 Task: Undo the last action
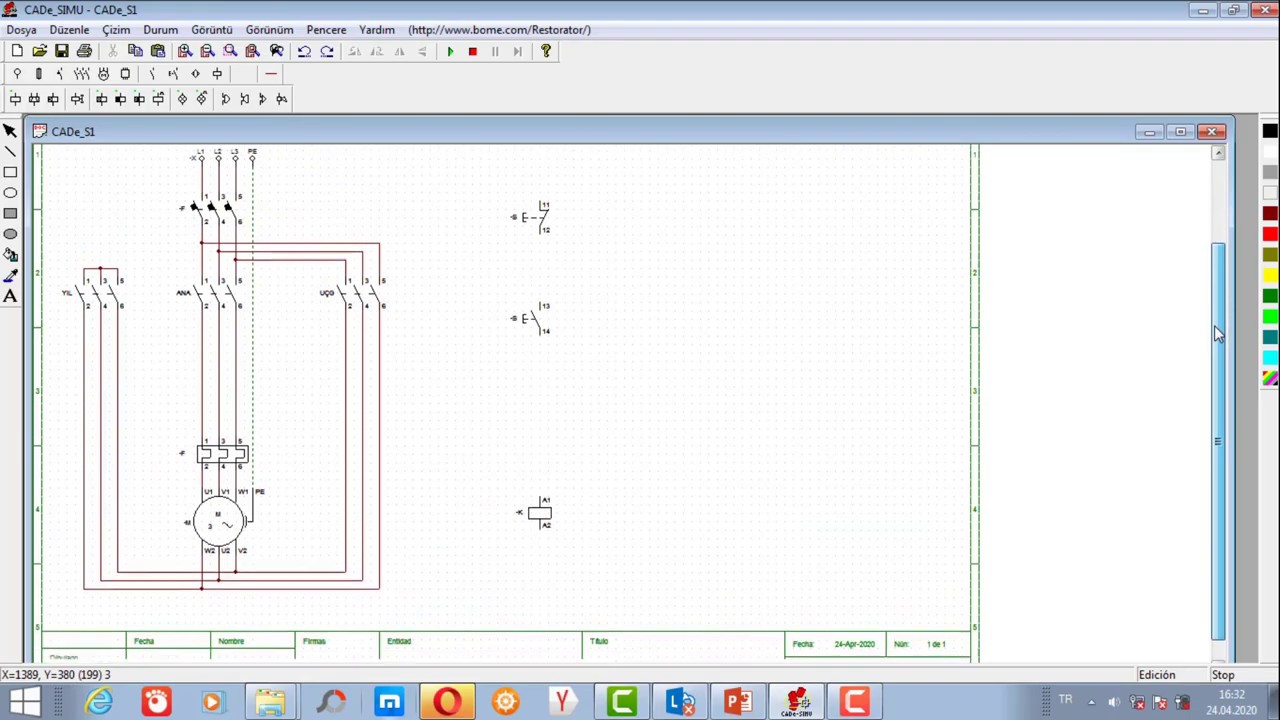point(304,51)
